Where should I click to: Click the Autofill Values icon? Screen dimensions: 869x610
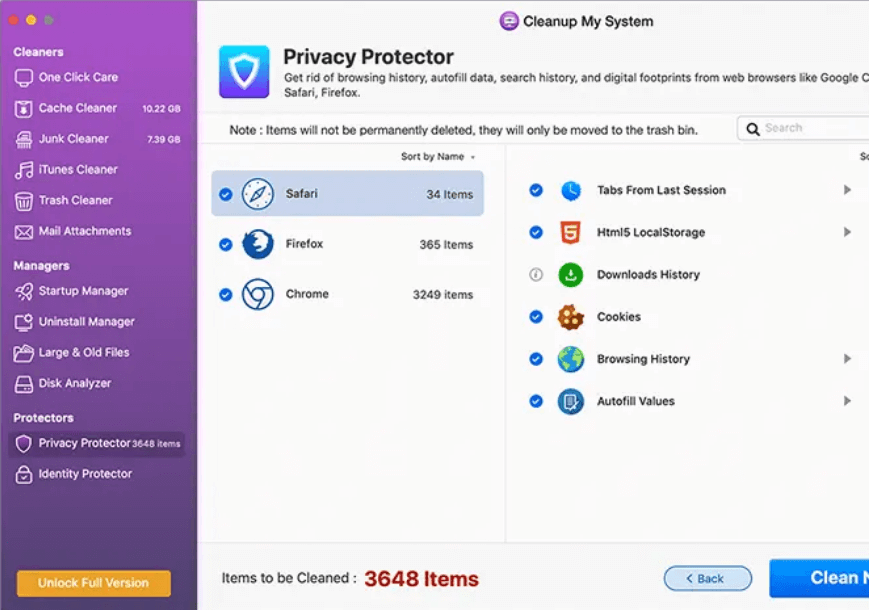click(x=571, y=401)
